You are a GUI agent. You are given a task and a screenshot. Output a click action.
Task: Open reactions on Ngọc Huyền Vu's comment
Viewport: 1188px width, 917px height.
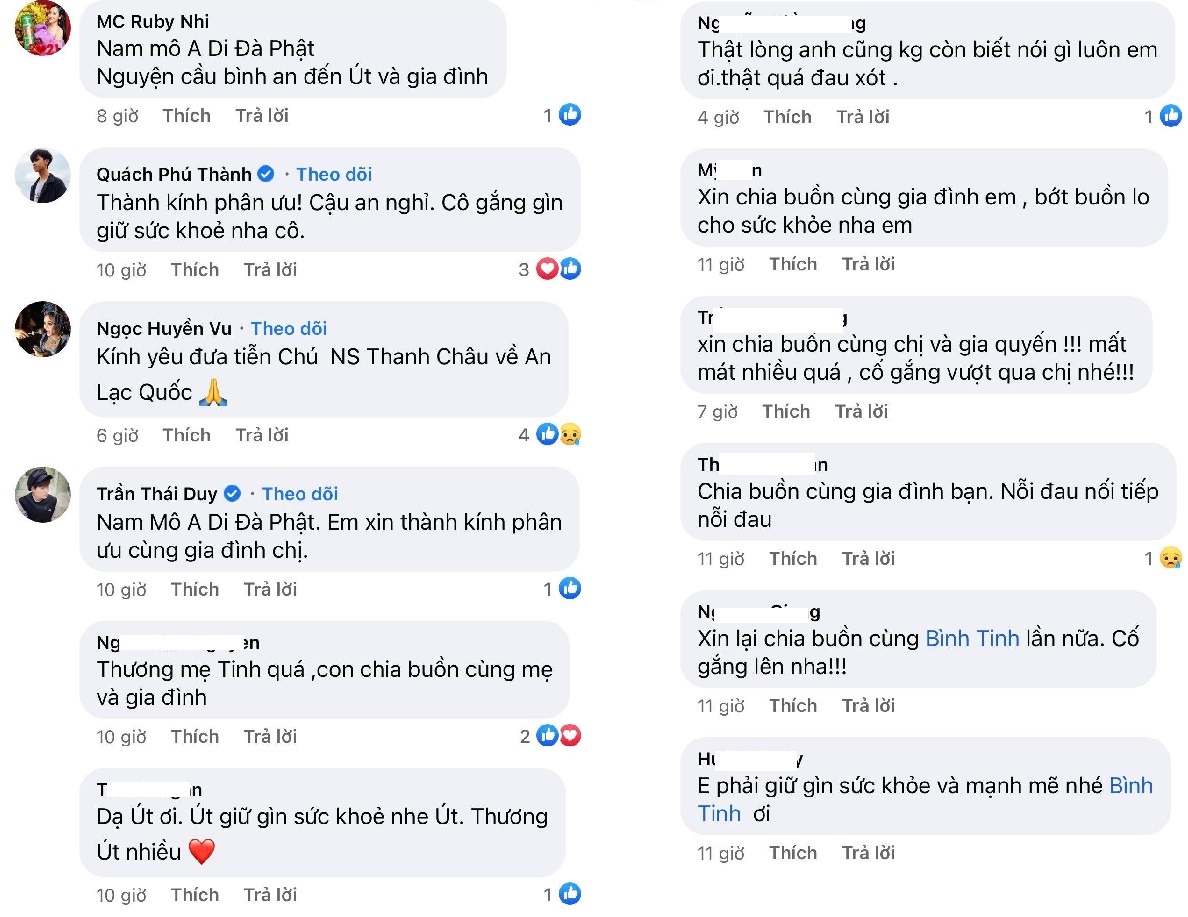[x=559, y=434]
